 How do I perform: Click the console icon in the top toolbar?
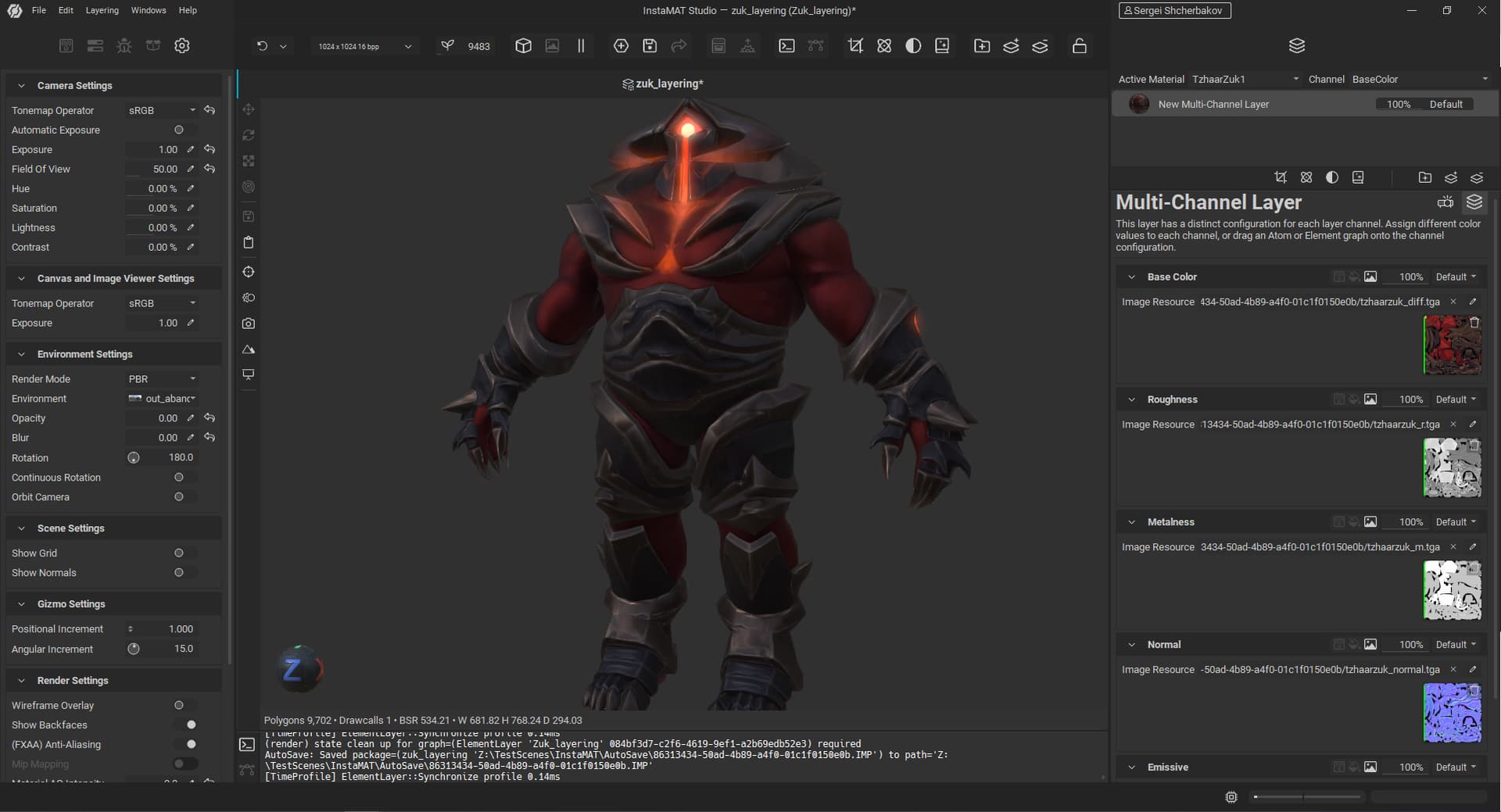click(x=786, y=46)
